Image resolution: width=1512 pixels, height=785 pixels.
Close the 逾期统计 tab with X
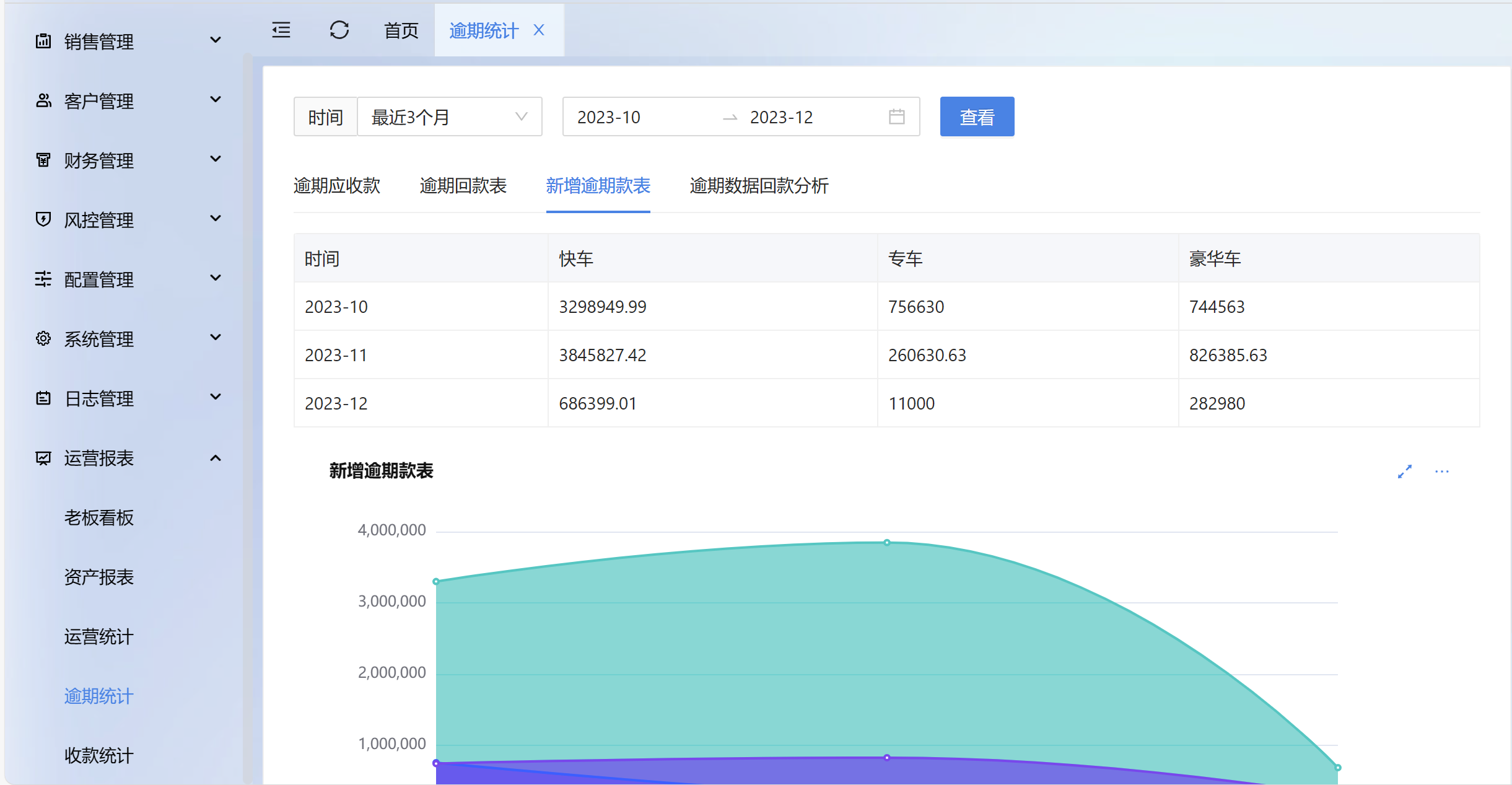click(x=539, y=30)
